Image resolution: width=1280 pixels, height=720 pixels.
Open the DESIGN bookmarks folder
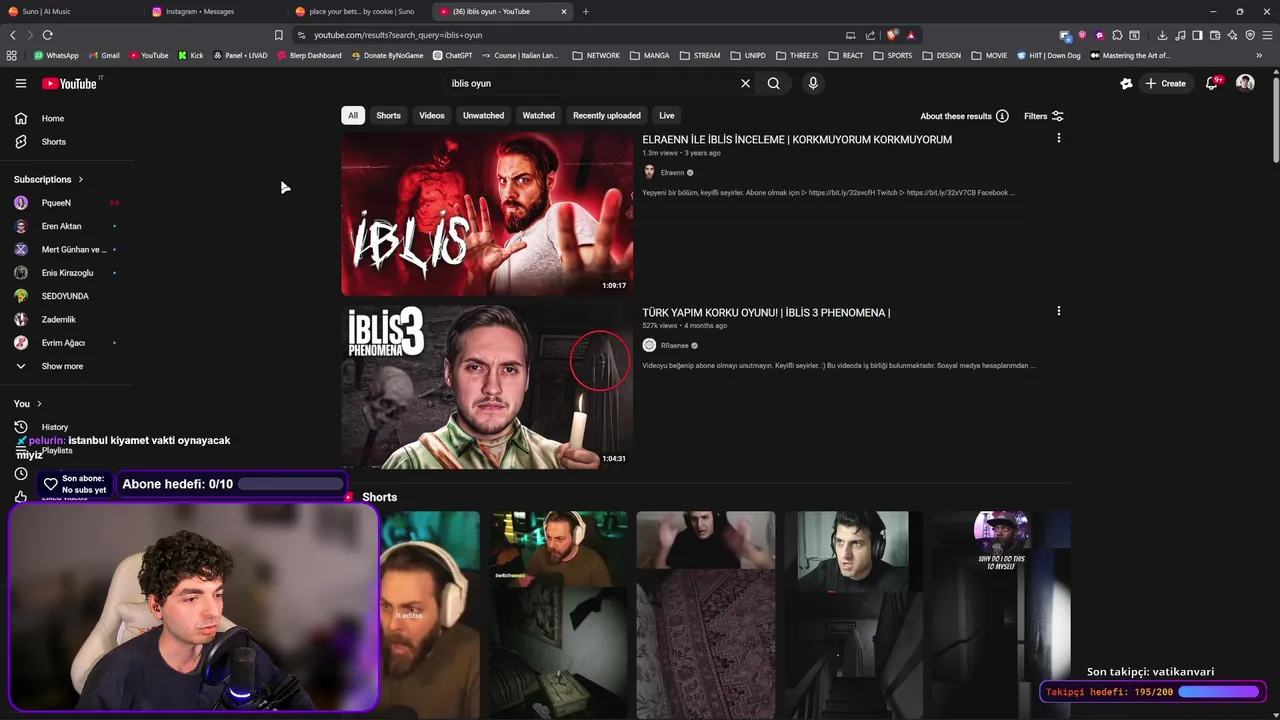(x=941, y=56)
